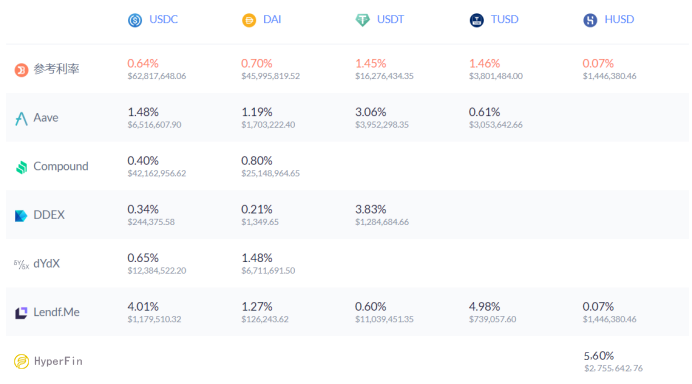Click the $25,148,964.65 amount

coord(271,173)
